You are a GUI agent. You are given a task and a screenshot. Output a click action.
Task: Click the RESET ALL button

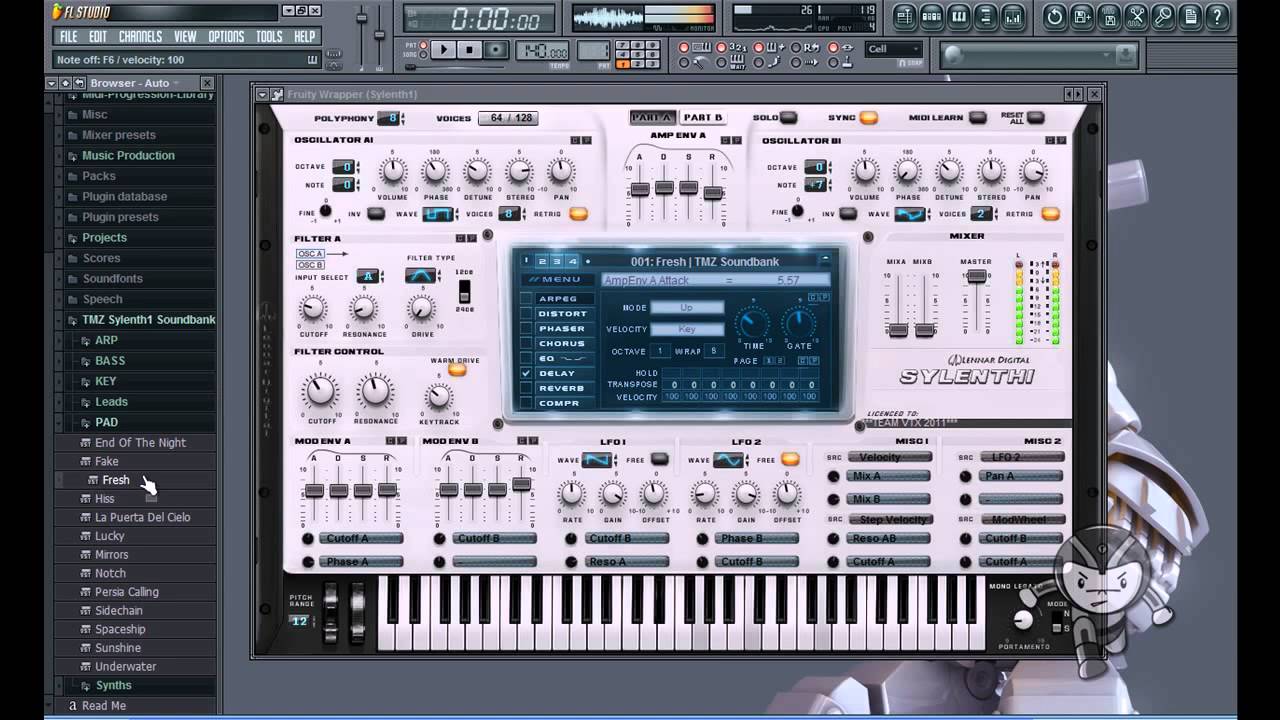[x=1035, y=118]
